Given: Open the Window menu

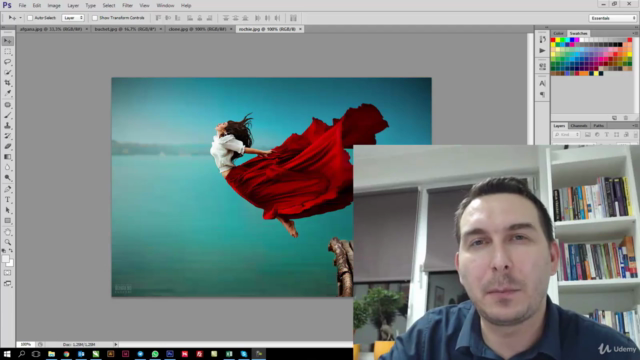Looking at the screenshot, I should coord(165,6).
